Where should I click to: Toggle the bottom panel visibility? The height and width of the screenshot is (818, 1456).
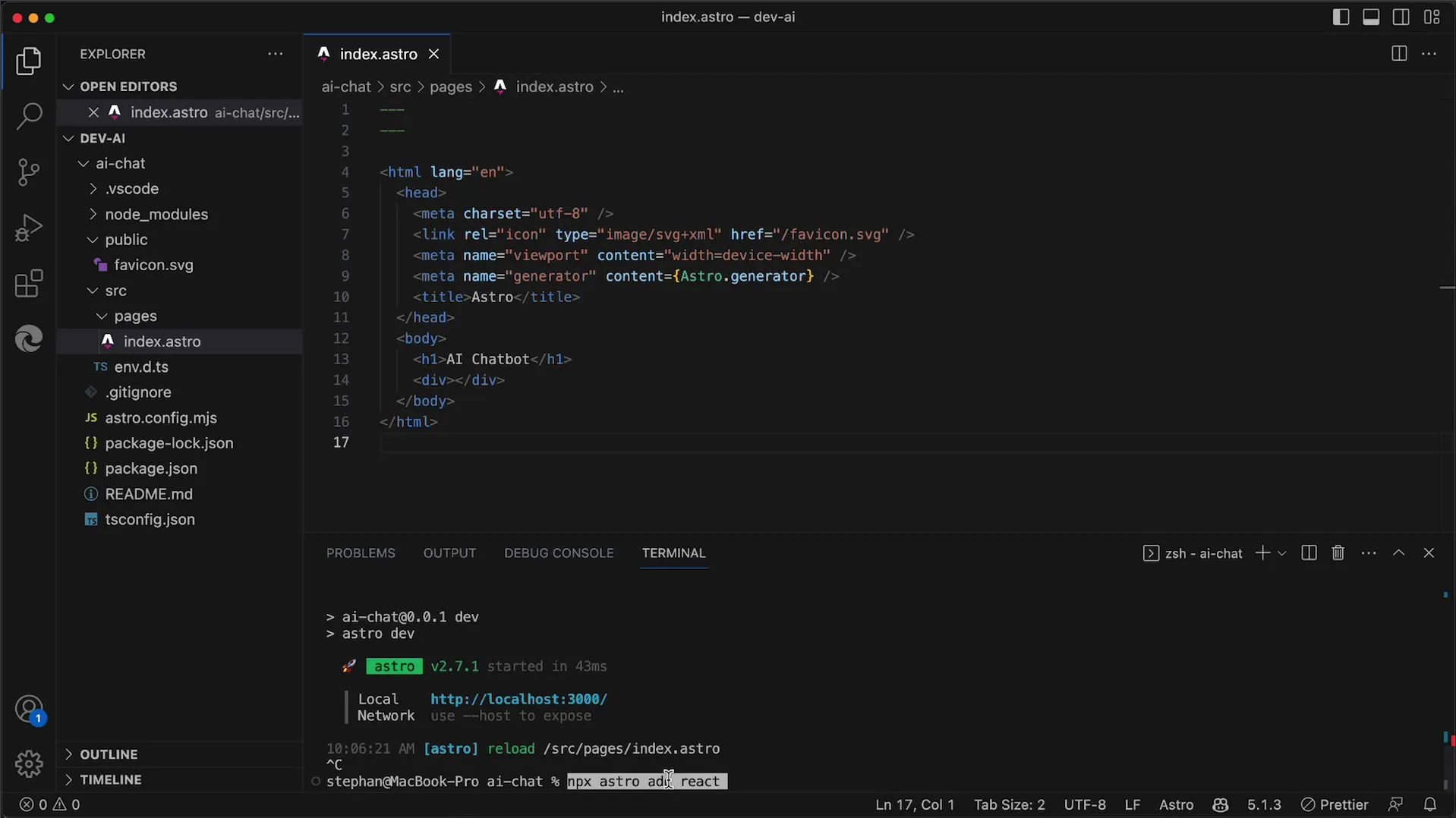[1371, 17]
